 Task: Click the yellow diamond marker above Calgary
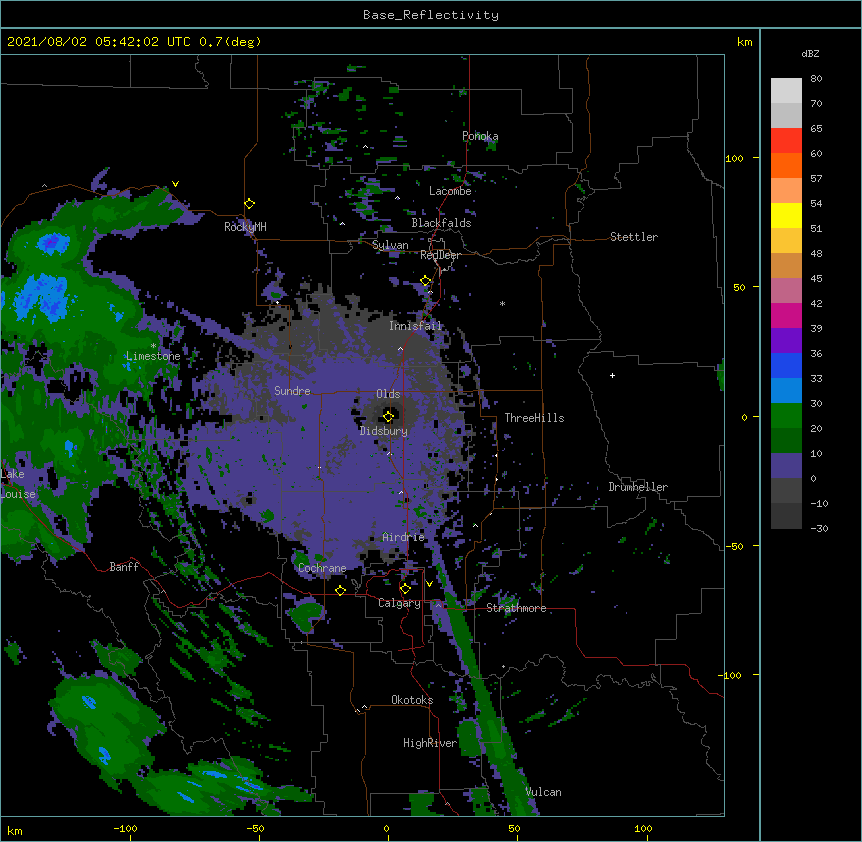point(405,589)
